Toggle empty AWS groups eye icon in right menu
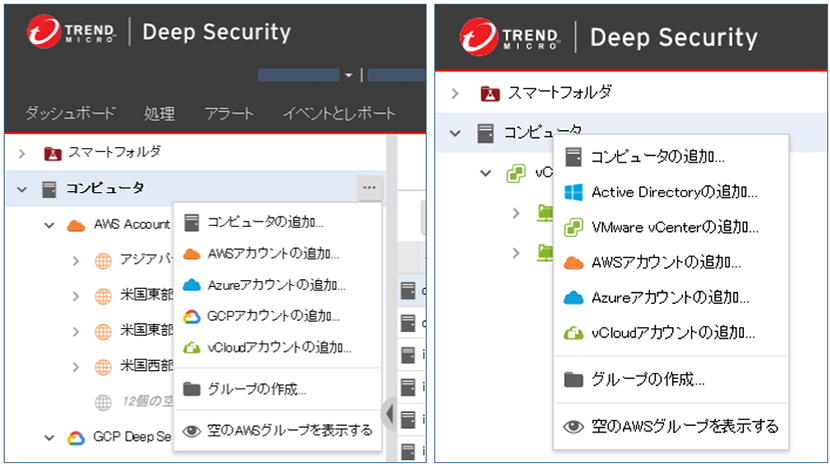830x464 pixels. tap(573, 426)
